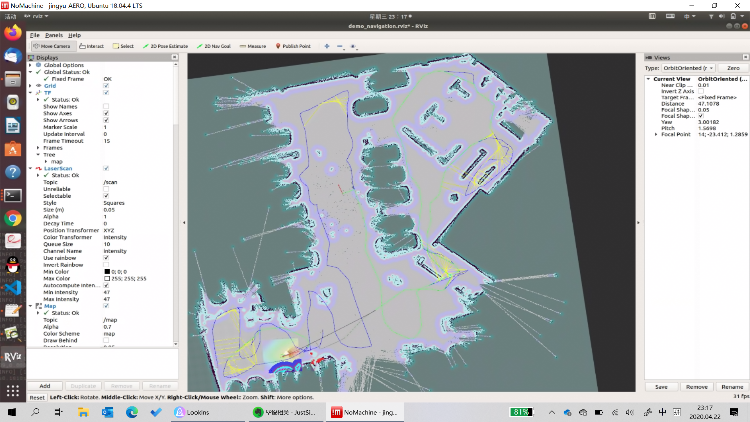The width and height of the screenshot is (750, 422).
Task: Open Firefox from the Ubuntu dock
Action: pyautogui.click(x=12, y=34)
